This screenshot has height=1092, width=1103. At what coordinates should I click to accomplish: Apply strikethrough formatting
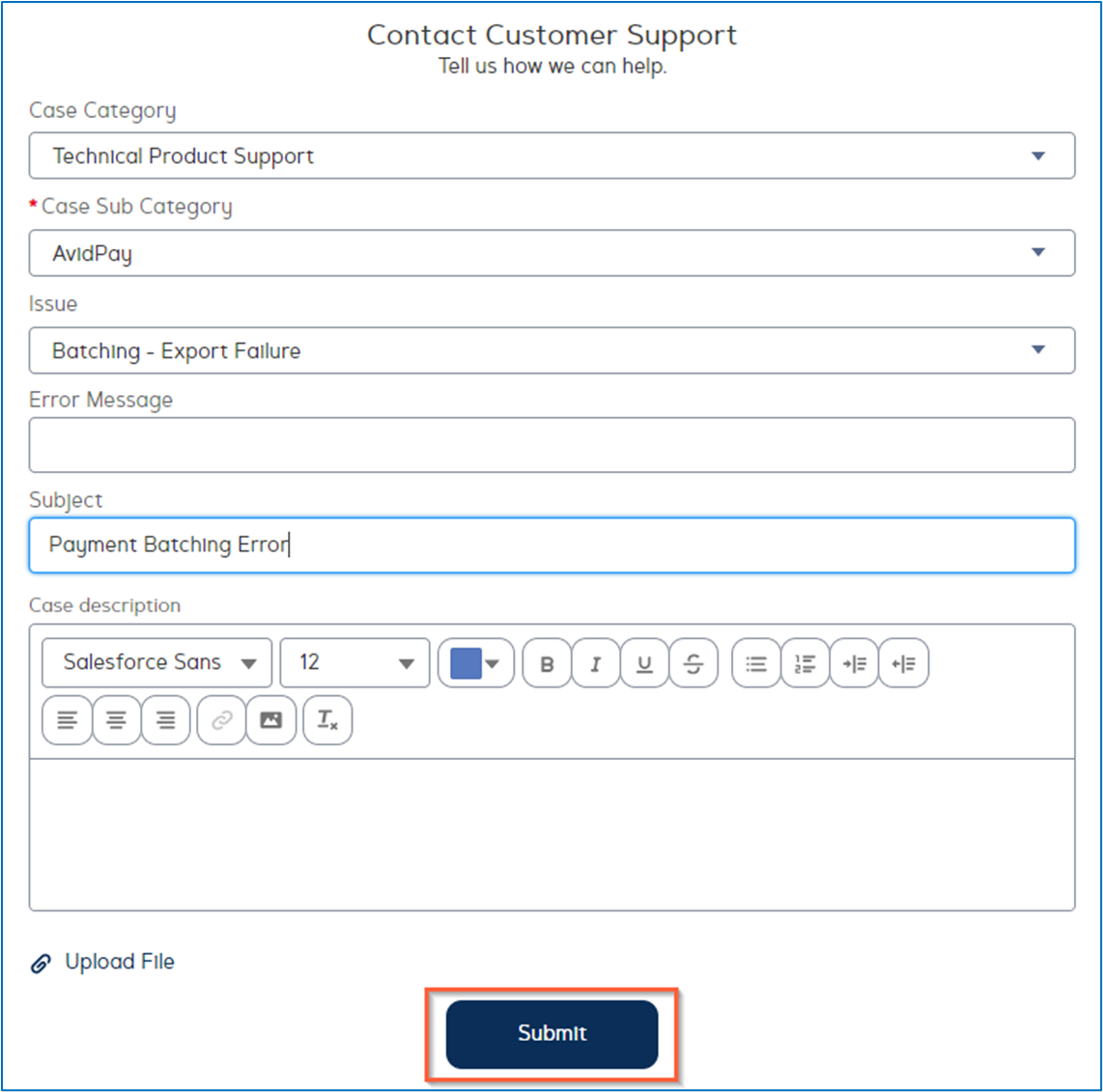tap(693, 663)
